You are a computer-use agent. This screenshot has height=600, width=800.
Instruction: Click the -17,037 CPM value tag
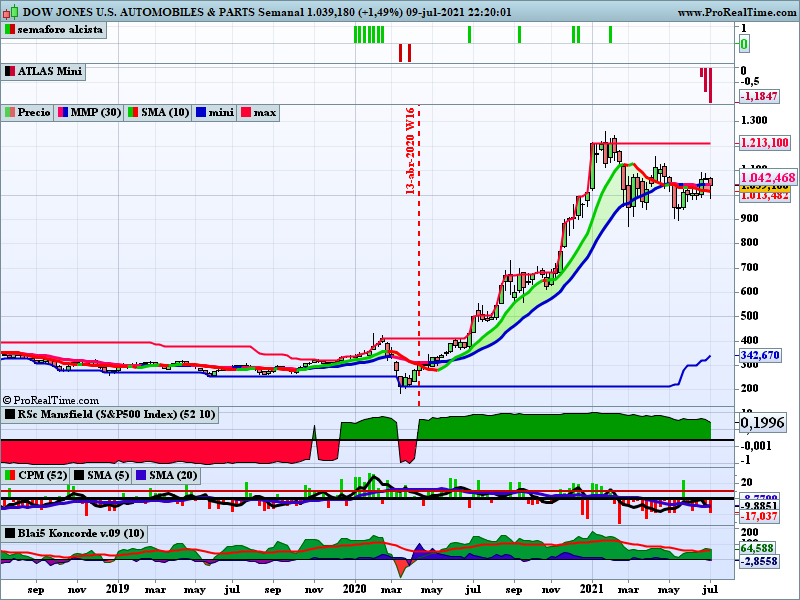tap(760, 517)
